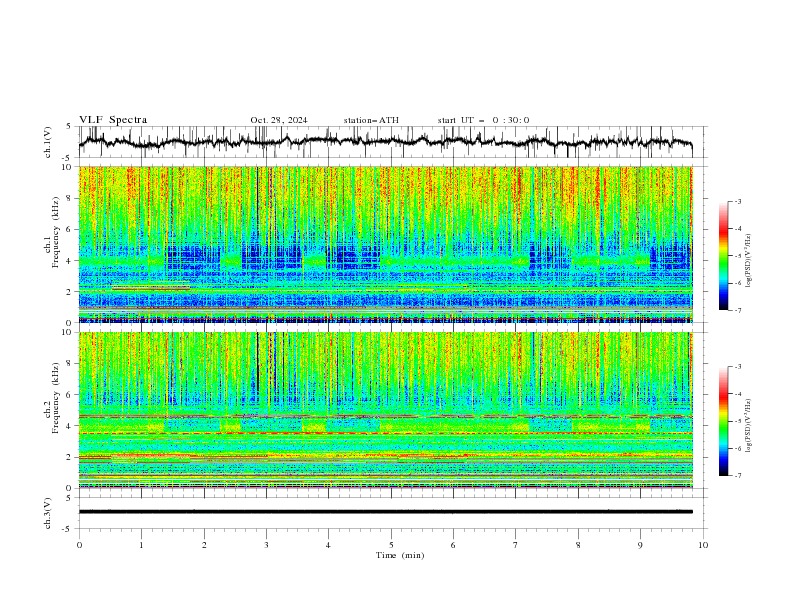Click time axis tick label "2"
Image resolution: width=792 pixels, height=612 pixels.
tap(204, 545)
